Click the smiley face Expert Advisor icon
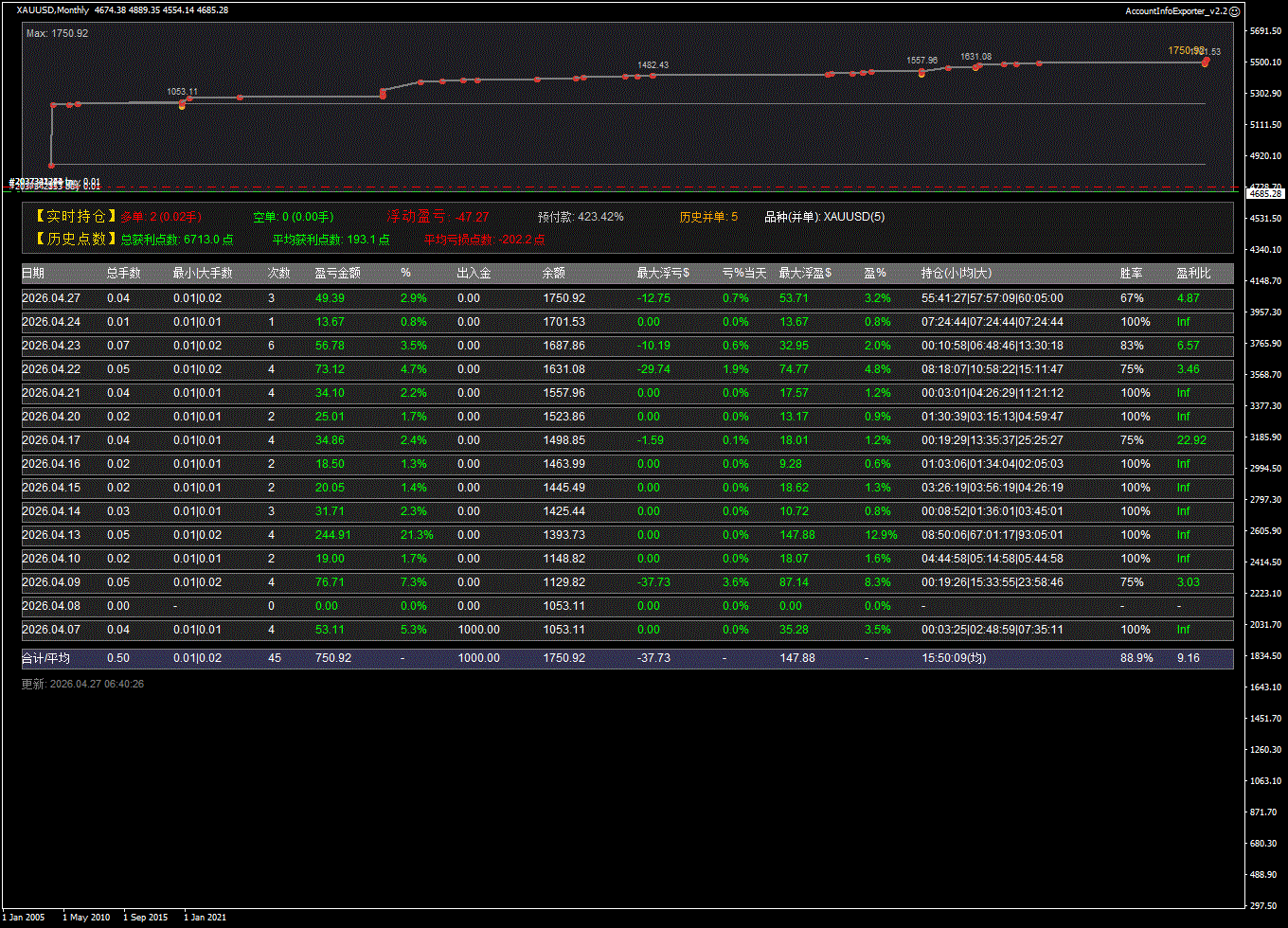Viewport: 1288px width, 928px height. (x=1234, y=10)
